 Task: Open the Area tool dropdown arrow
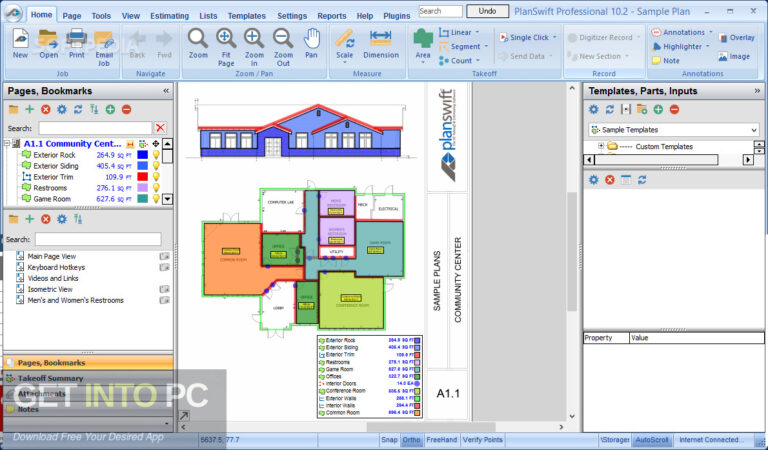coord(423,63)
